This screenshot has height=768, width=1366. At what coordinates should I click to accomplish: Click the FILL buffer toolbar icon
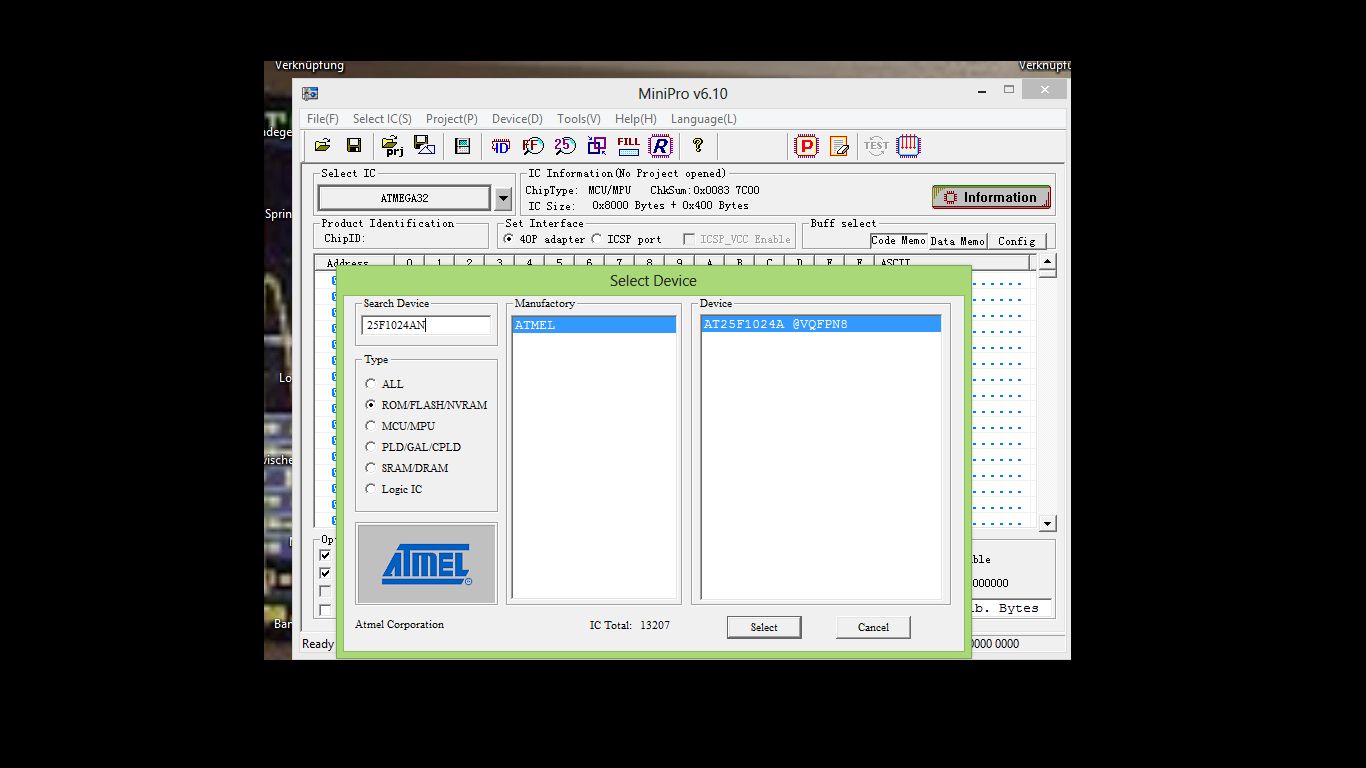point(629,146)
